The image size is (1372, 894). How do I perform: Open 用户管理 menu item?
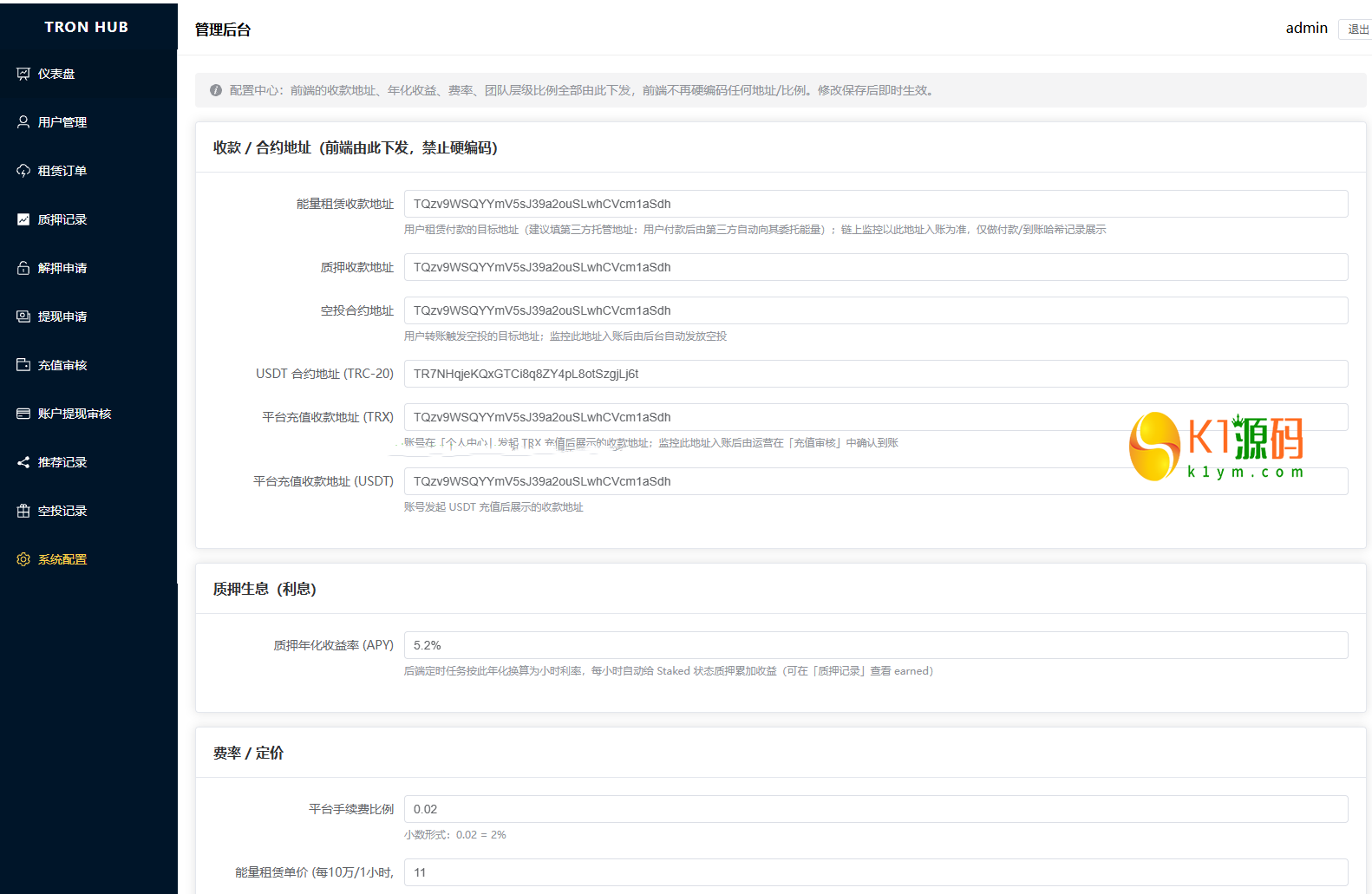click(x=88, y=122)
